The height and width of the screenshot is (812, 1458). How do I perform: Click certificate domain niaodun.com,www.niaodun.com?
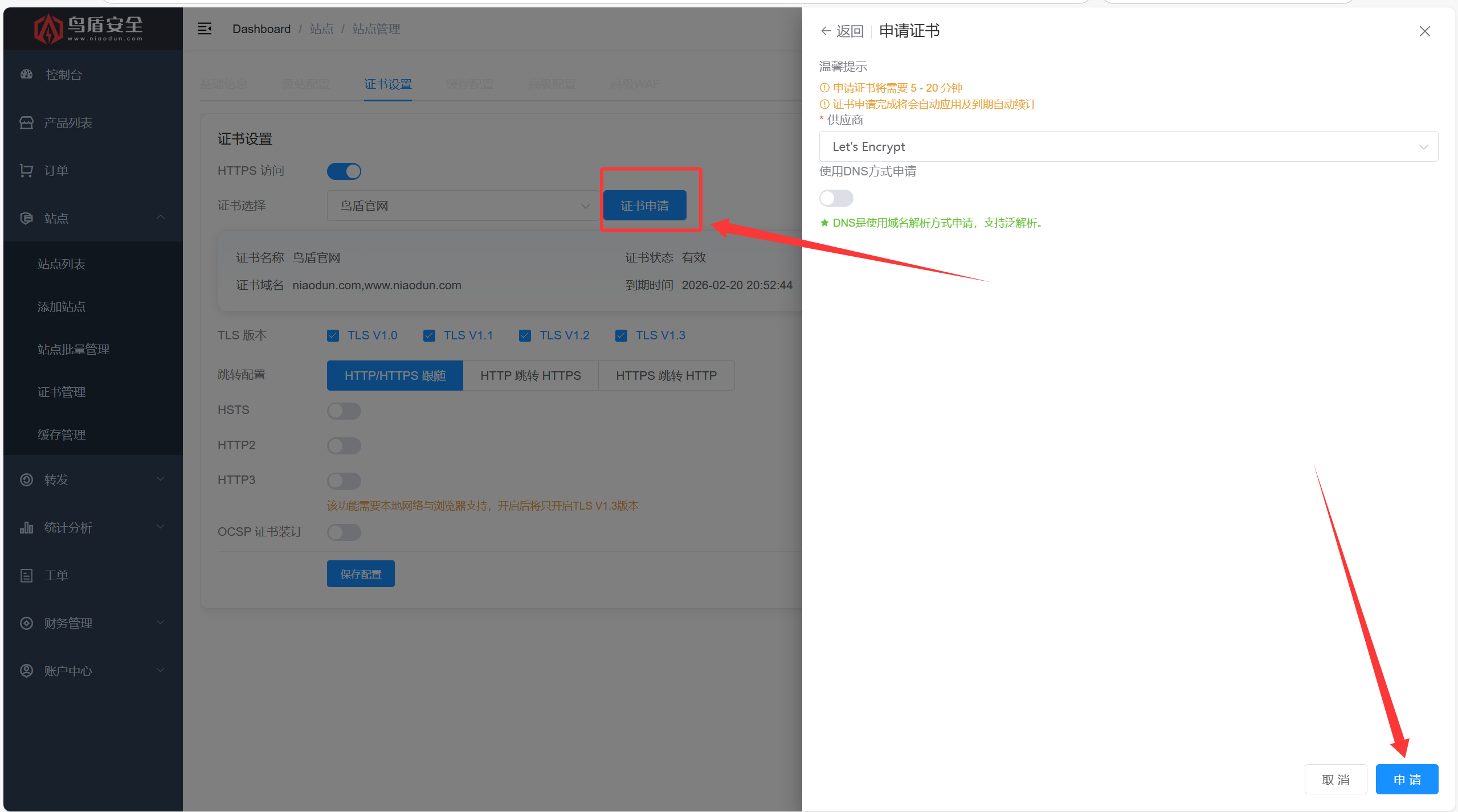(377, 285)
